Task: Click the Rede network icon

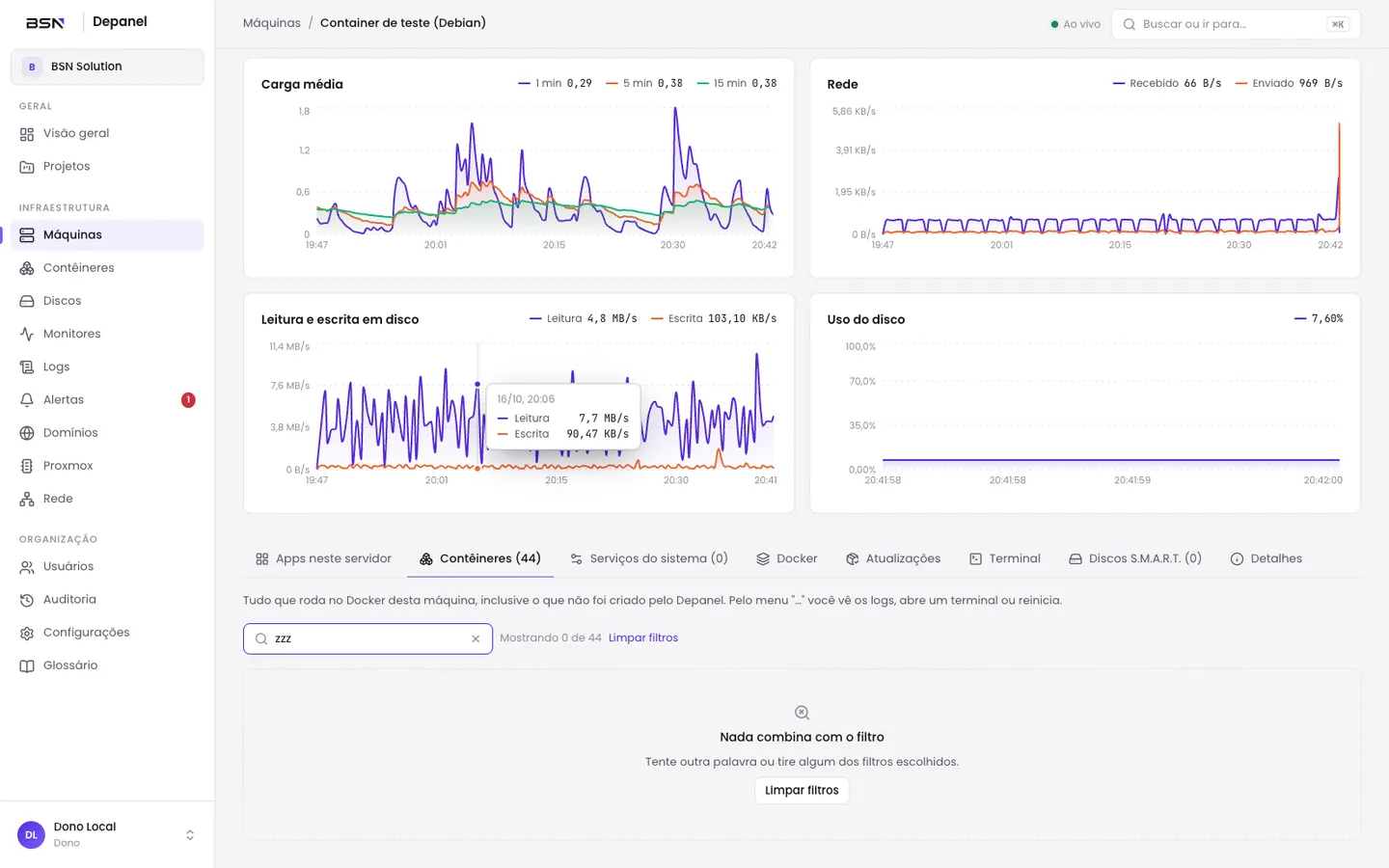Action: pyautogui.click(x=27, y=499)
